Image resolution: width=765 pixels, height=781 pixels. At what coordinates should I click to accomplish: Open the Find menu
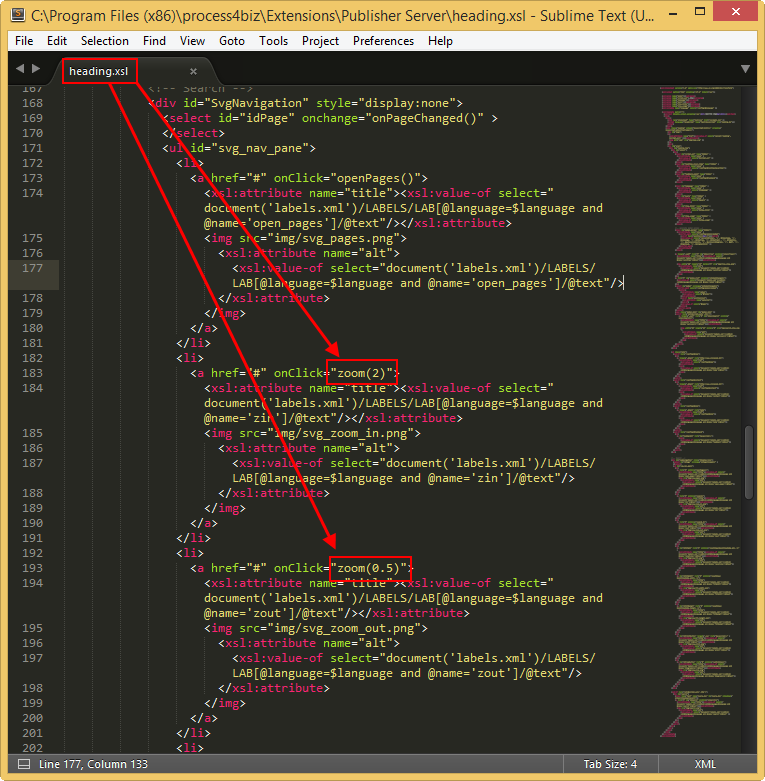coord(154,41)
